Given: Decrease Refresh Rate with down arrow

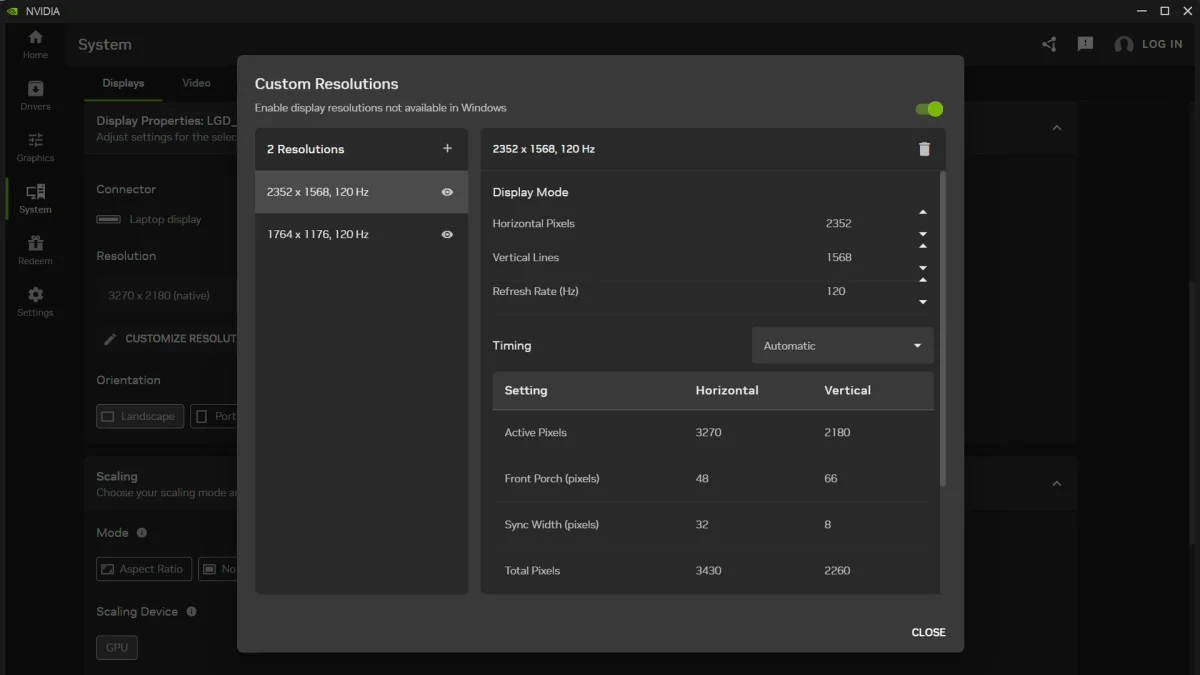Looking at the screenshot, I should click(923, 302).
